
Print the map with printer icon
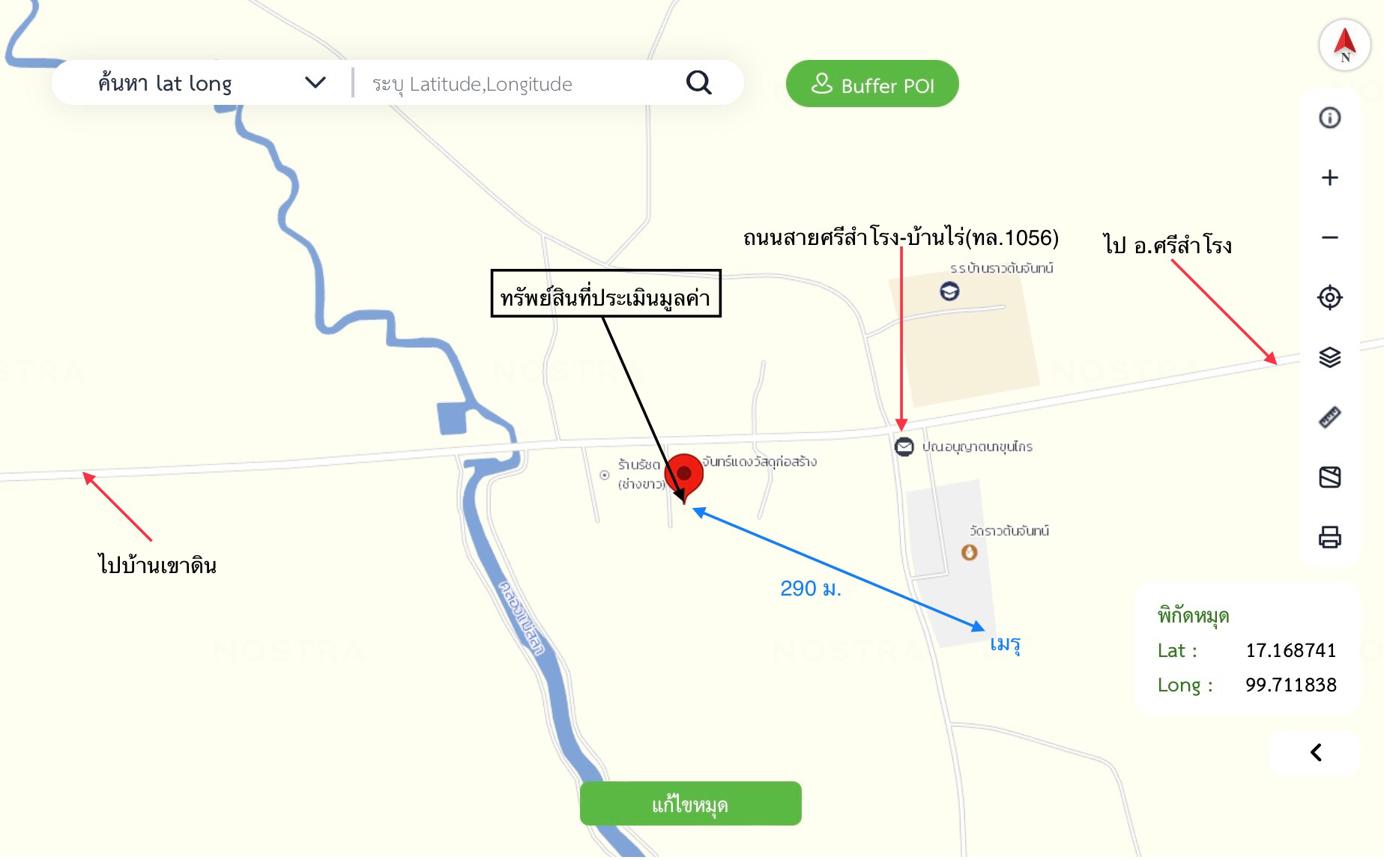(1329, 537)
